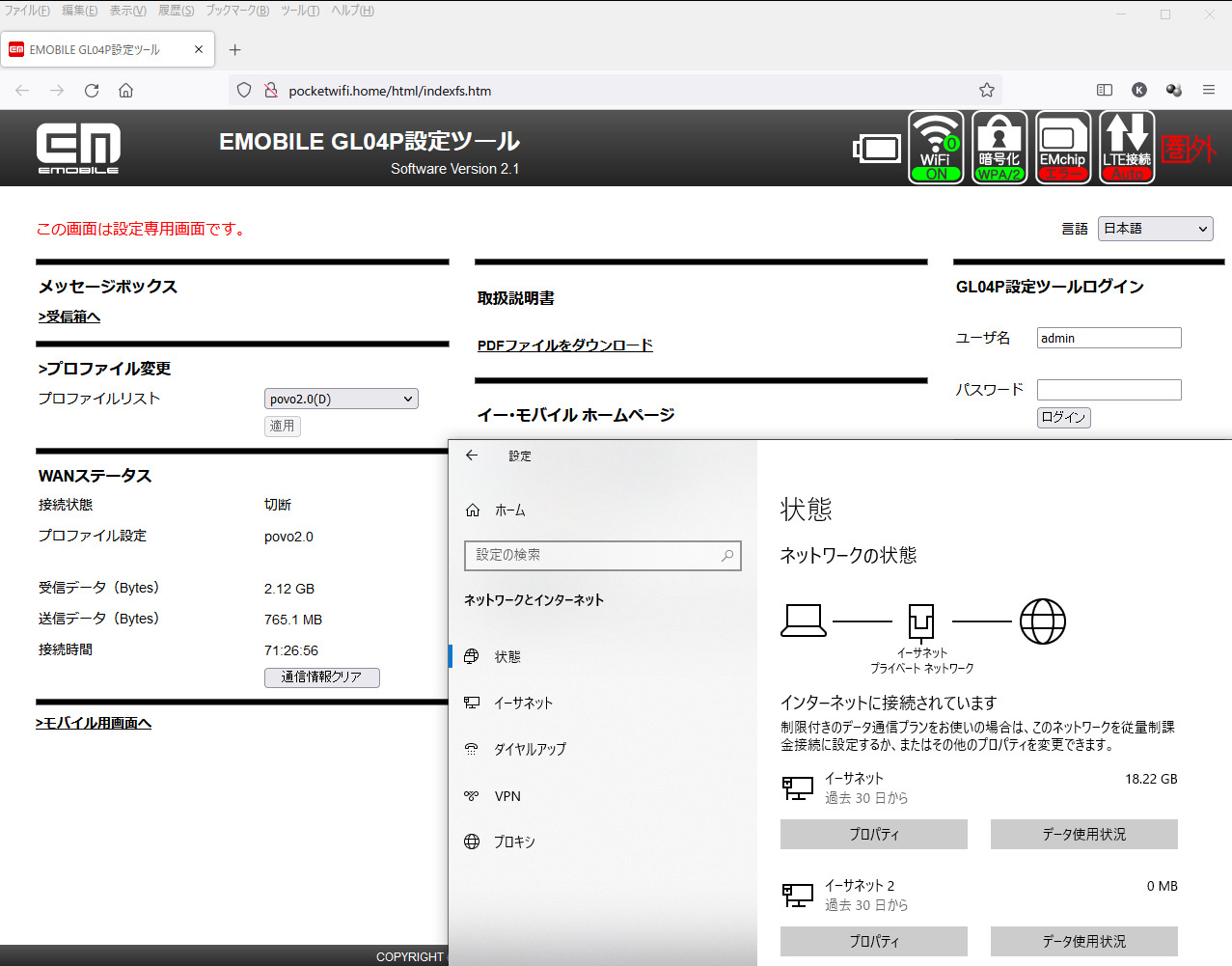Click the EMchip status icon

[1062, 148]
